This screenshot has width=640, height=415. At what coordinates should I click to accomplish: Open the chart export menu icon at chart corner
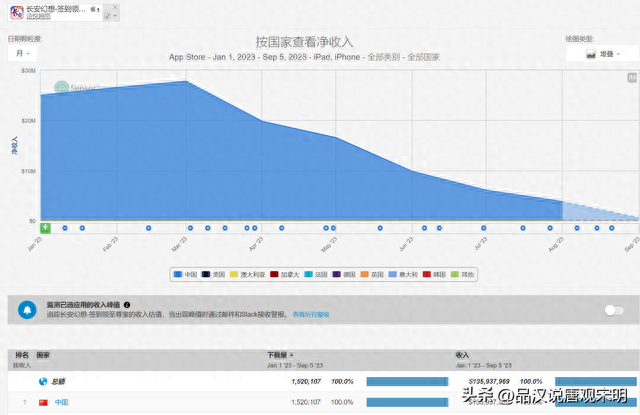[x=631, y=78]
